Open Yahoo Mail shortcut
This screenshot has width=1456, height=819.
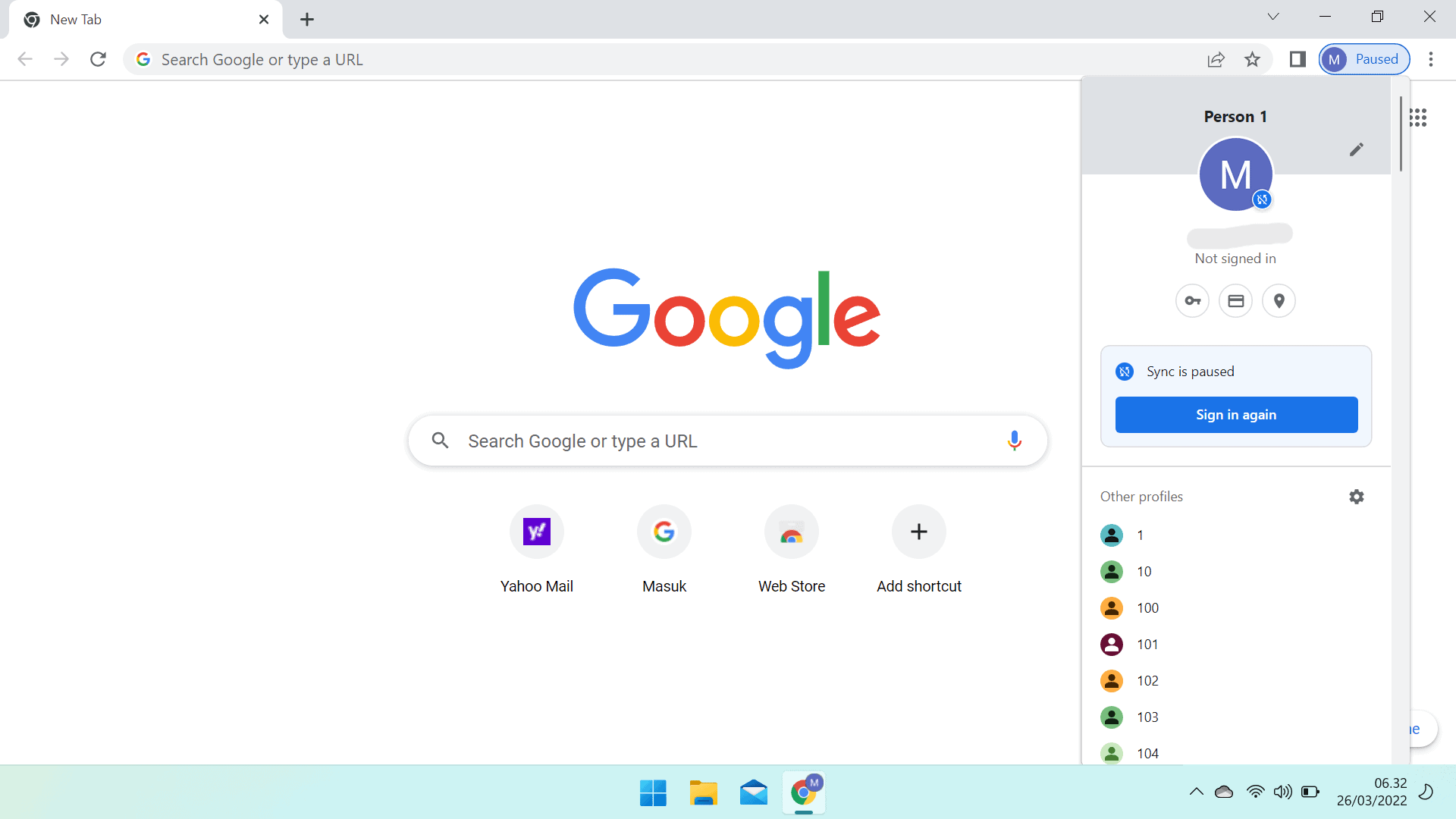(537, 551)
